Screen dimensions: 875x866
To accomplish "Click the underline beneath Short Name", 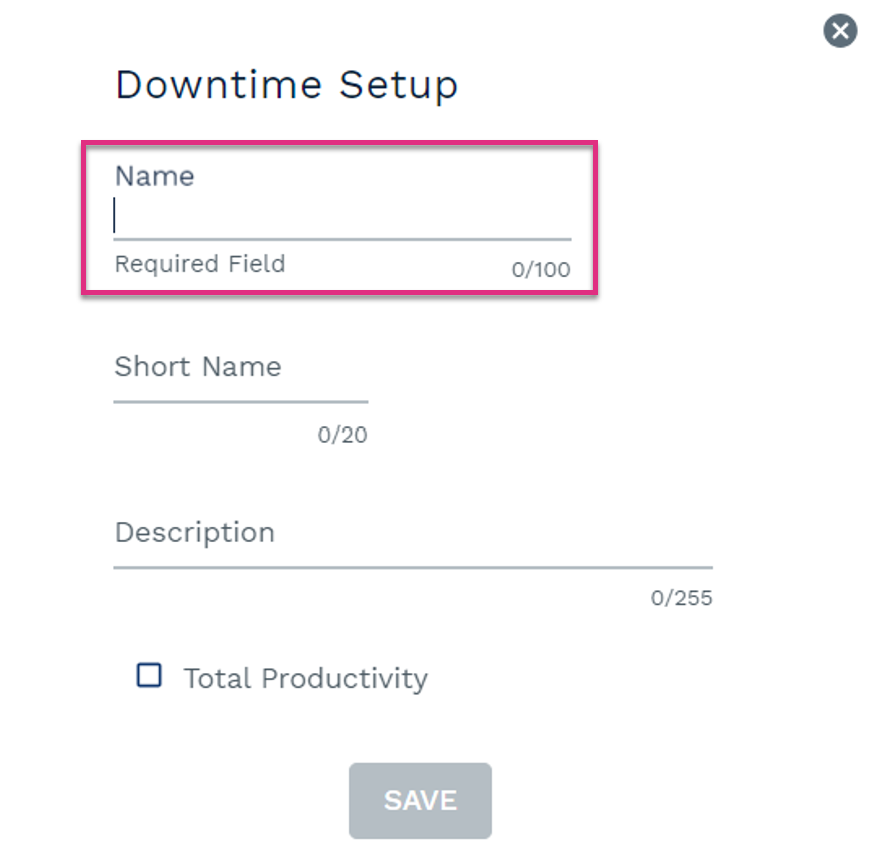I will [241, 401].
